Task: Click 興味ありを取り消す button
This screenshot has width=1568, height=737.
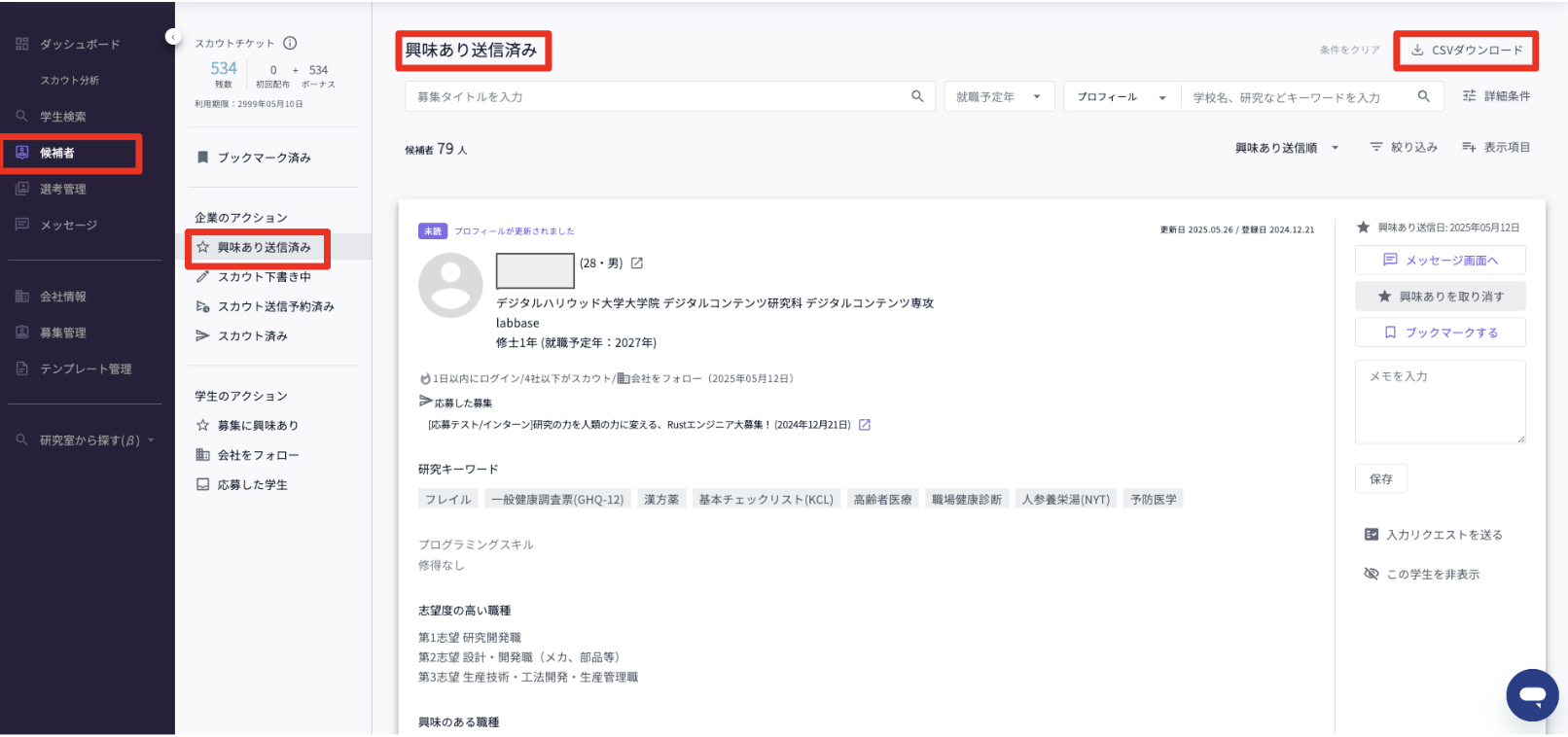Action: pyautogui.click(x=1440, y=296)
